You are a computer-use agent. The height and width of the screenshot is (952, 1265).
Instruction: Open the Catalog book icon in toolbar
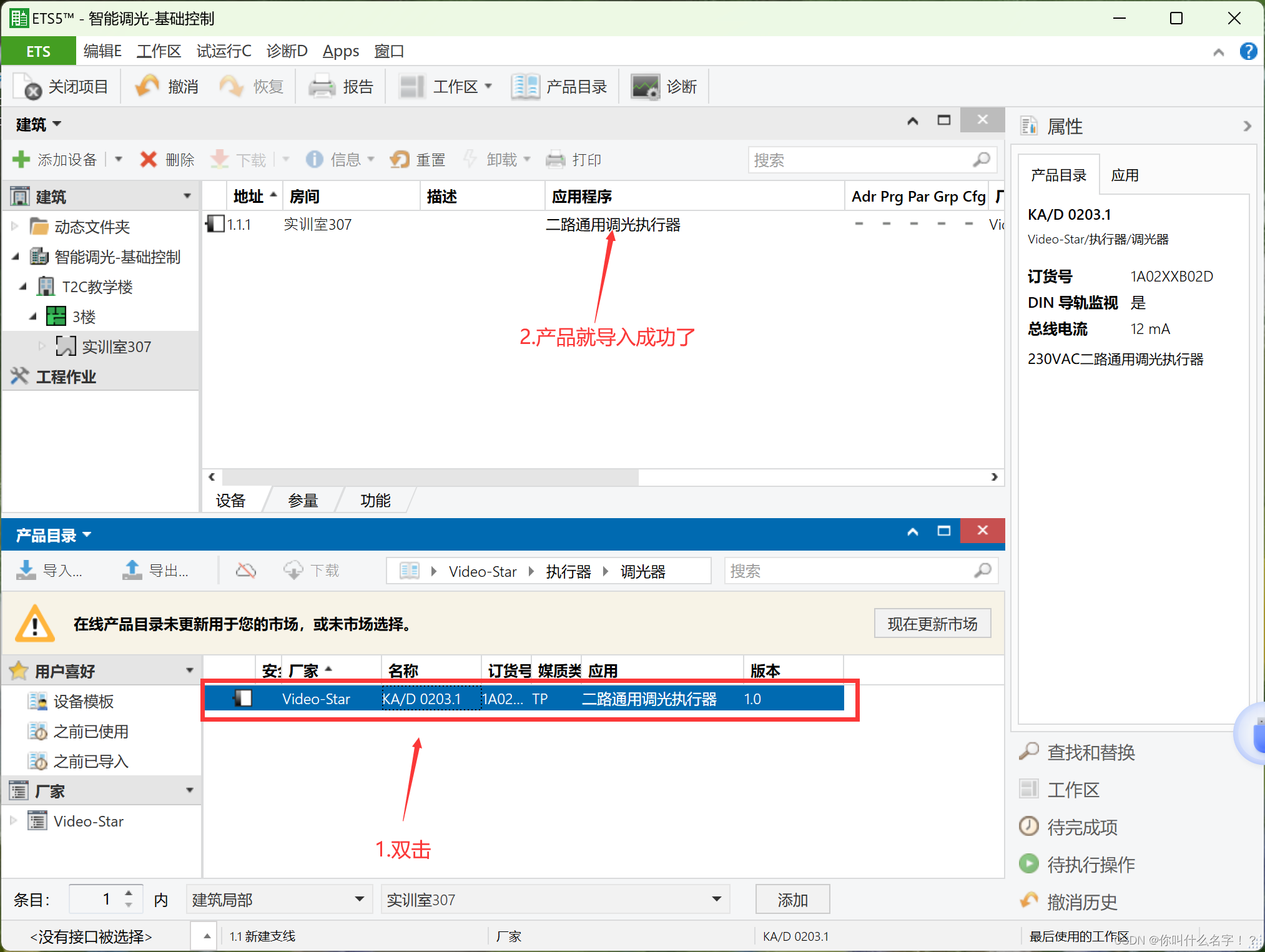coord(524,86)
